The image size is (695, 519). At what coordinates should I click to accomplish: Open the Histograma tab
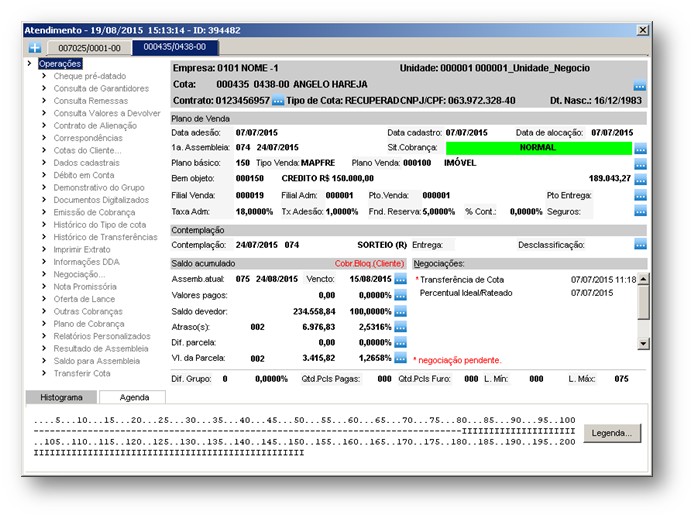click(61, 397)
